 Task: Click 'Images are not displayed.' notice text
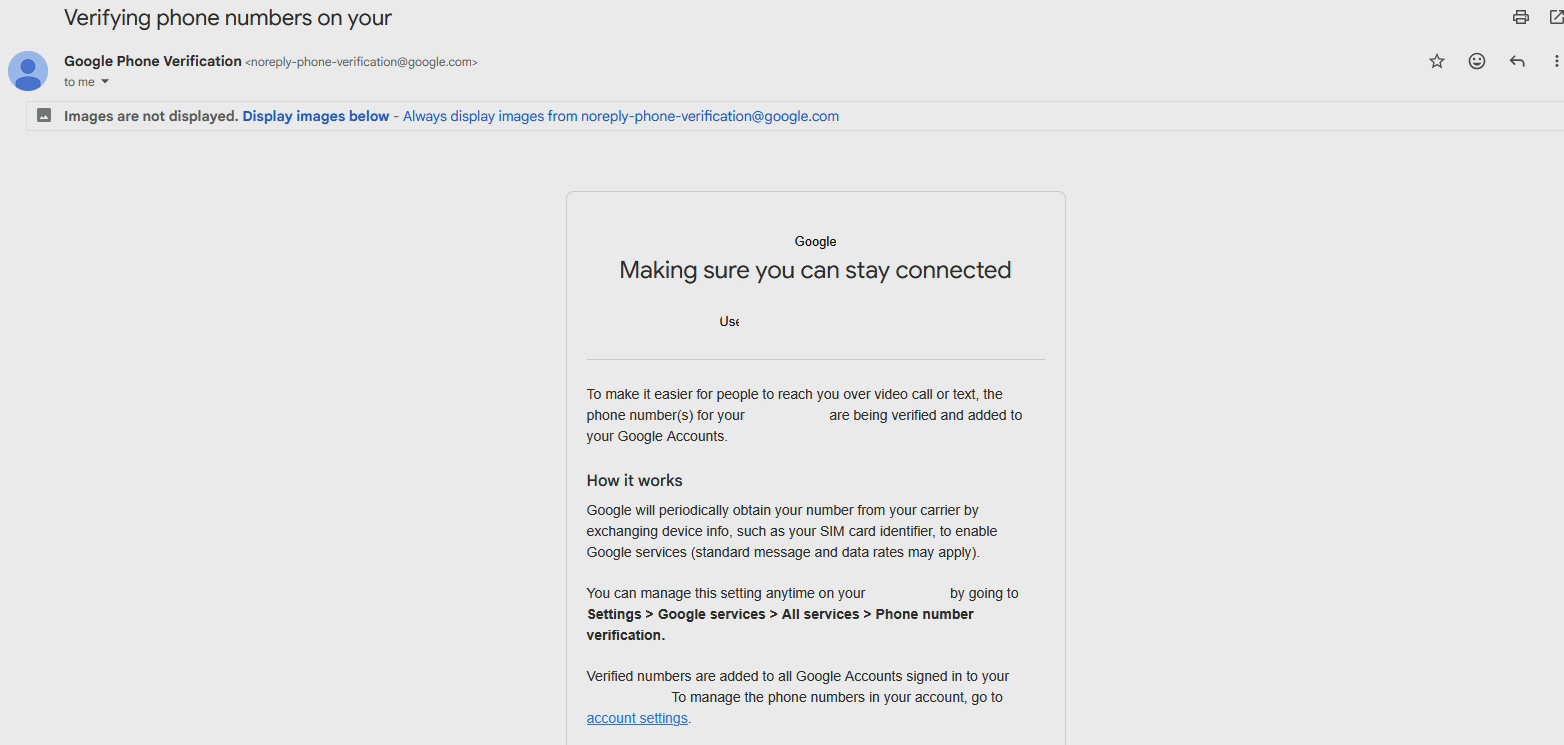point(151,116)
